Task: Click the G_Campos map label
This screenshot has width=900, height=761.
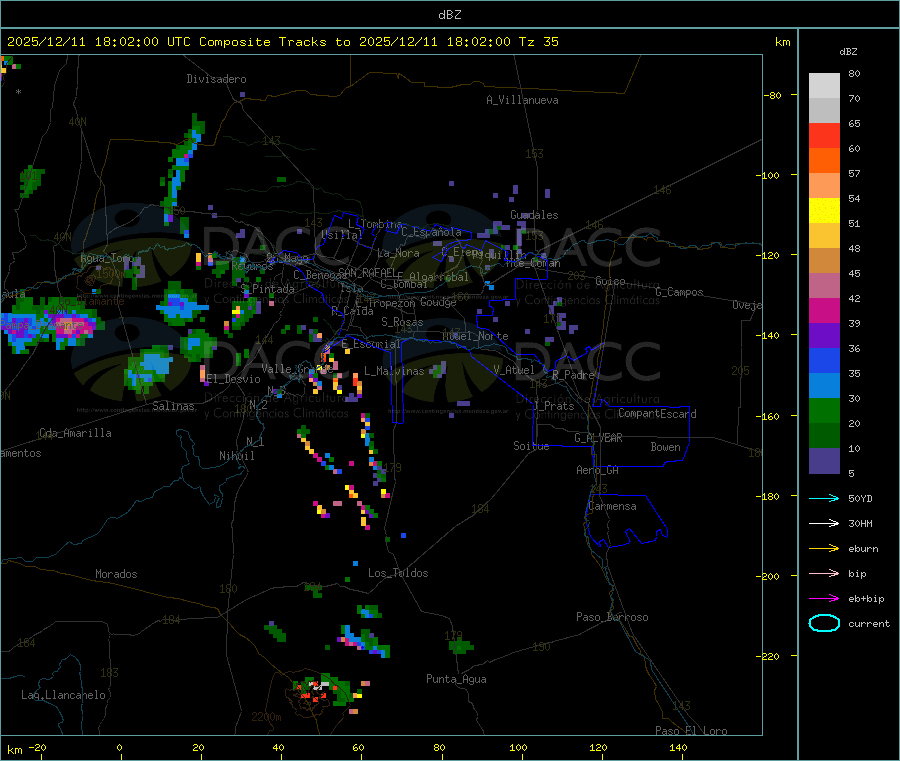Action: (680, 292)
